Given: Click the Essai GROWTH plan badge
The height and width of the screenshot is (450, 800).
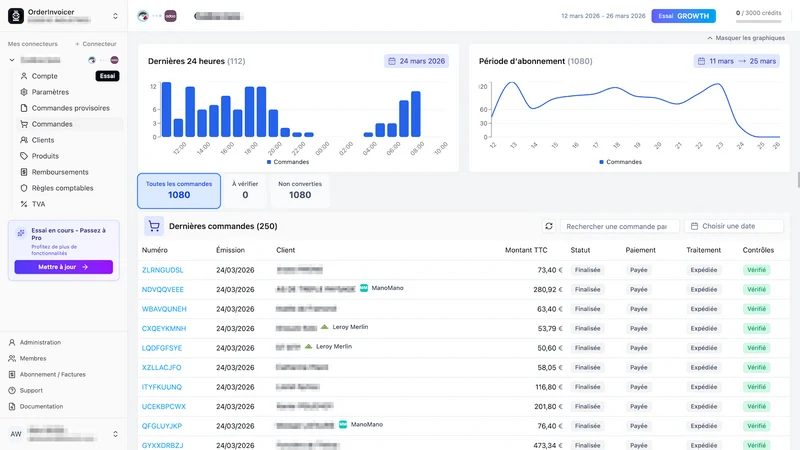Looking at the screenshot, I should click(x=683, y=16).
